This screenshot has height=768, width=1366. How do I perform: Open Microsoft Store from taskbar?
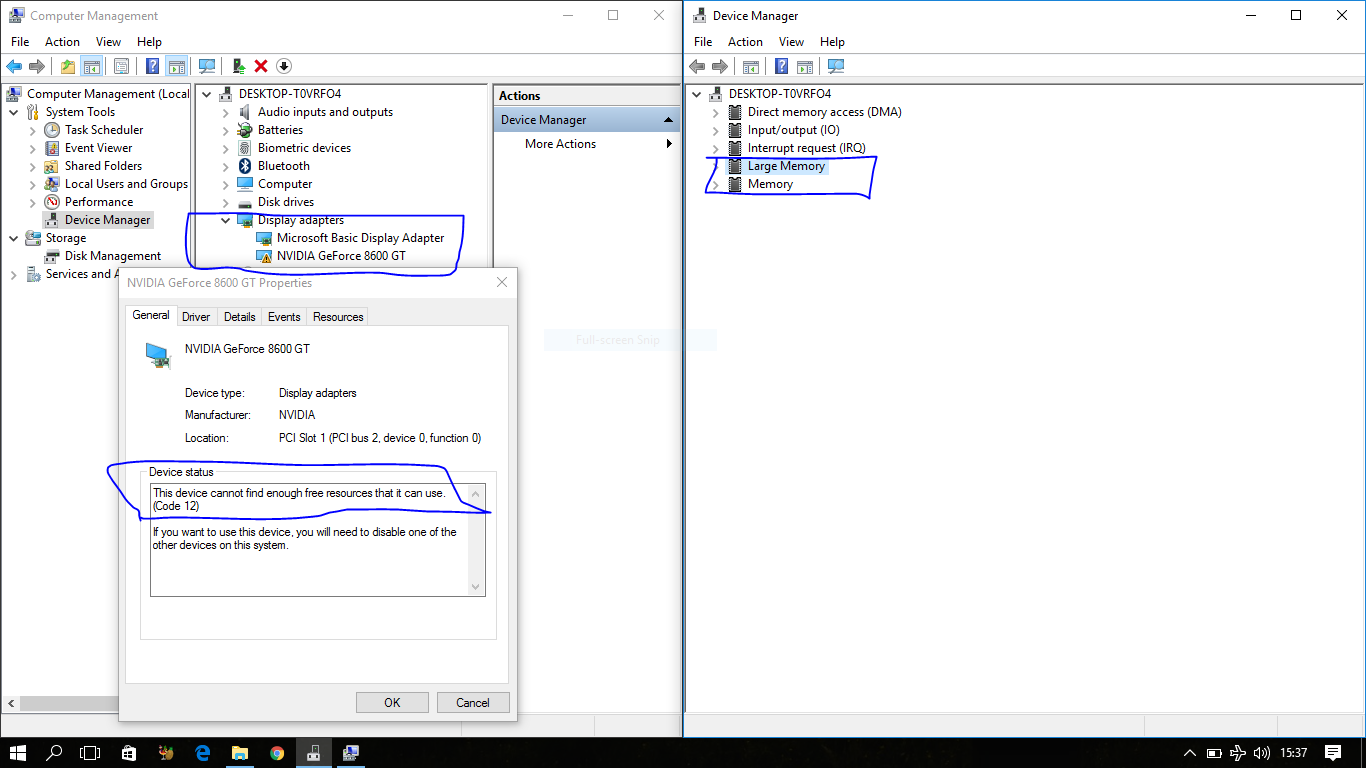[x=128, y=753]
